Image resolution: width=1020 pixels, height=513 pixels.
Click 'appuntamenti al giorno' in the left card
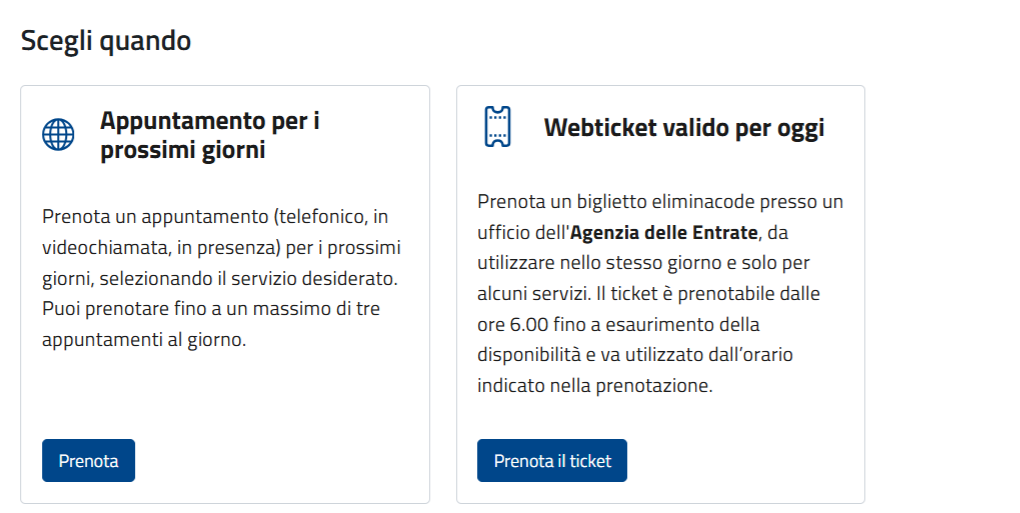click(x=144, y=339)
